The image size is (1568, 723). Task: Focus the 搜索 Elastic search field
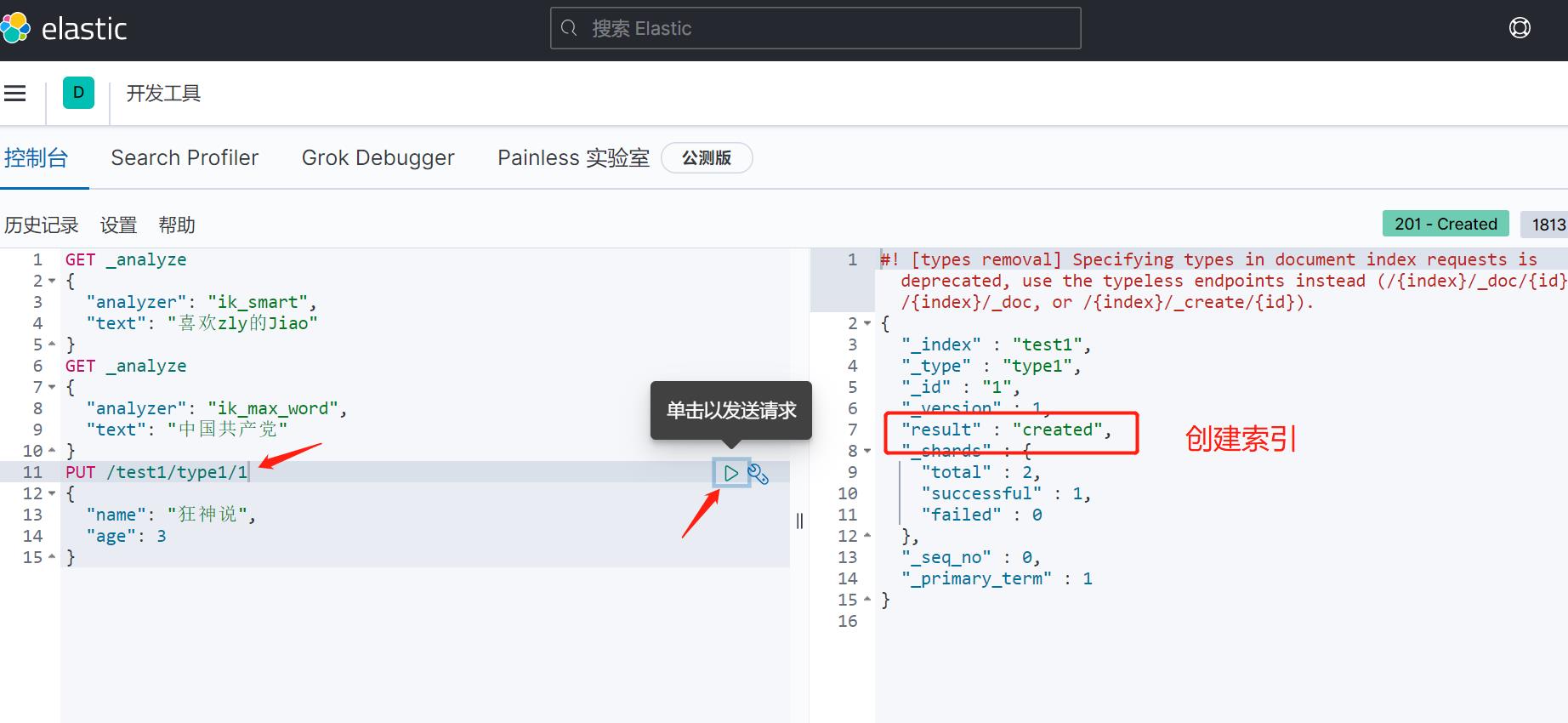point(815,28)
